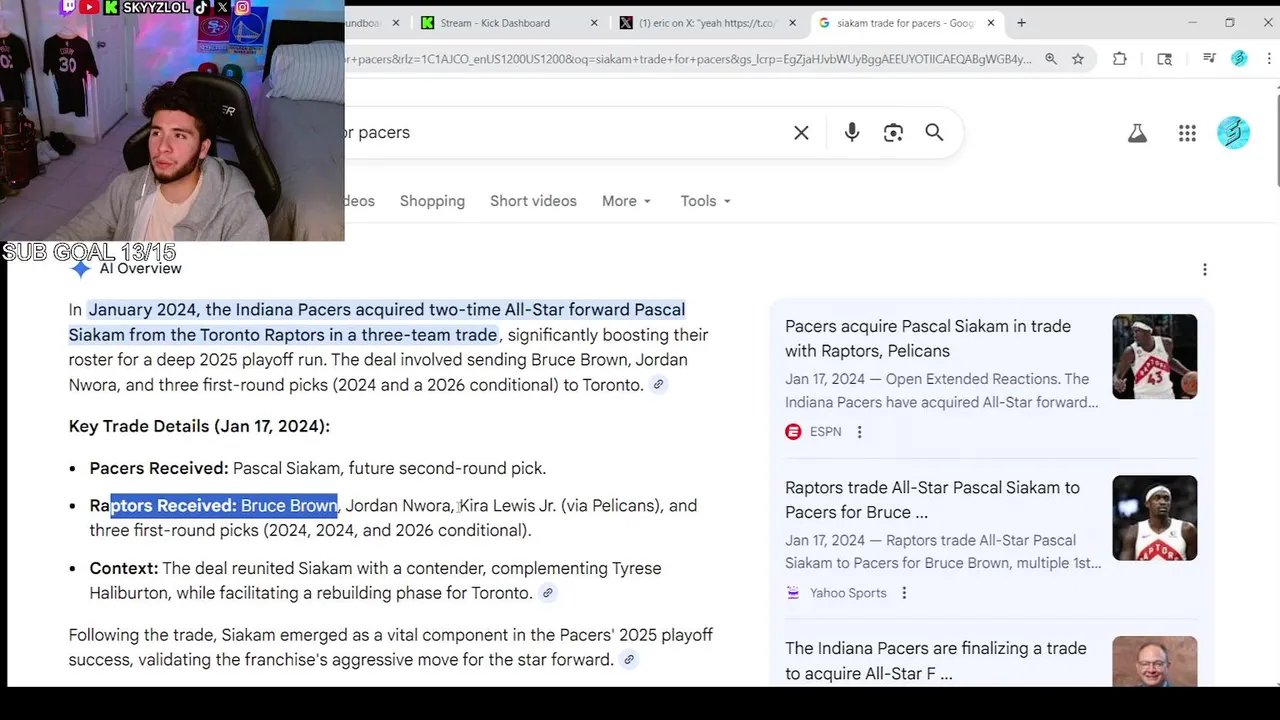
Task: Open three-dot menu next to Yahoo Sports
Action: [904, 593]
